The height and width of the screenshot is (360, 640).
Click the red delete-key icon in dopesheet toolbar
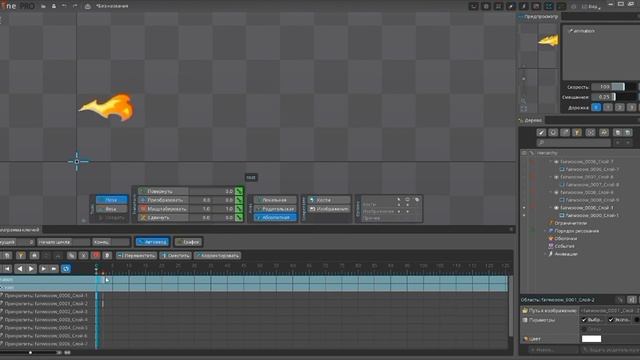pos(95,256)
